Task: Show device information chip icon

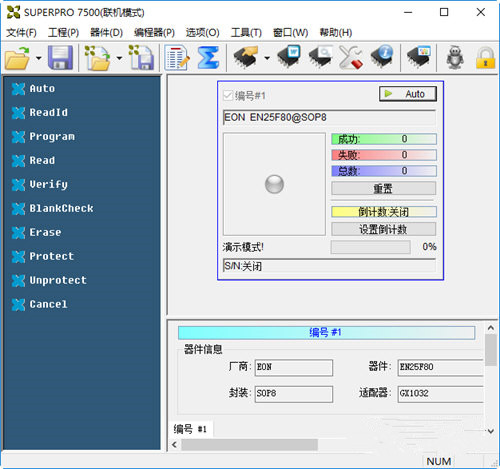Action: [382, 57]
